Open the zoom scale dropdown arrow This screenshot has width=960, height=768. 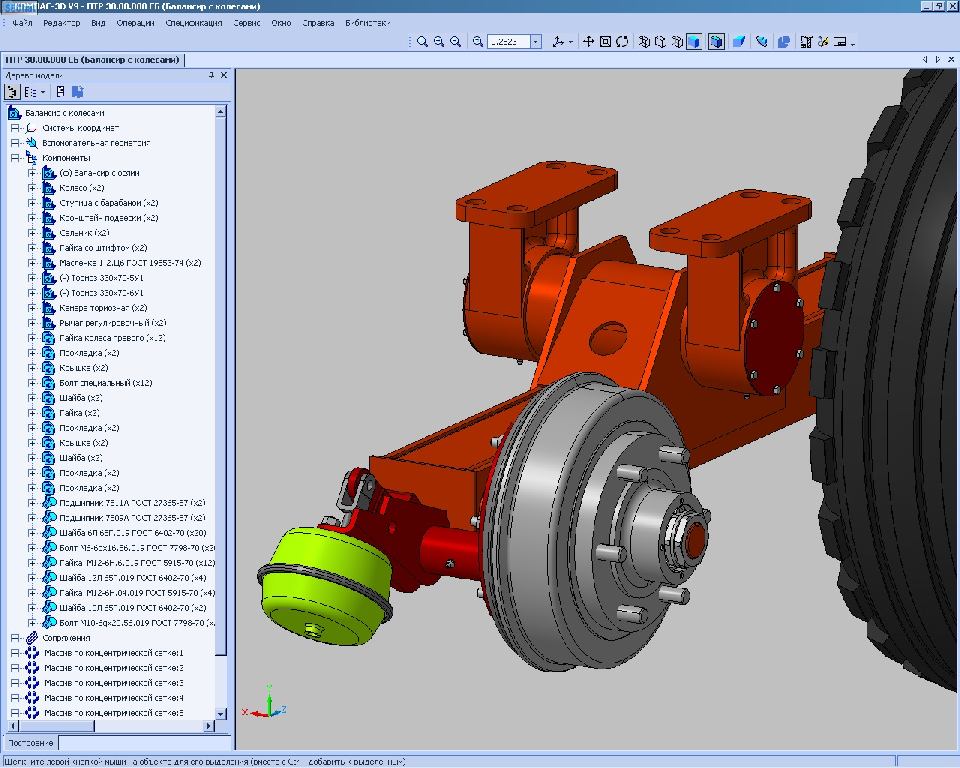(535, 42)
